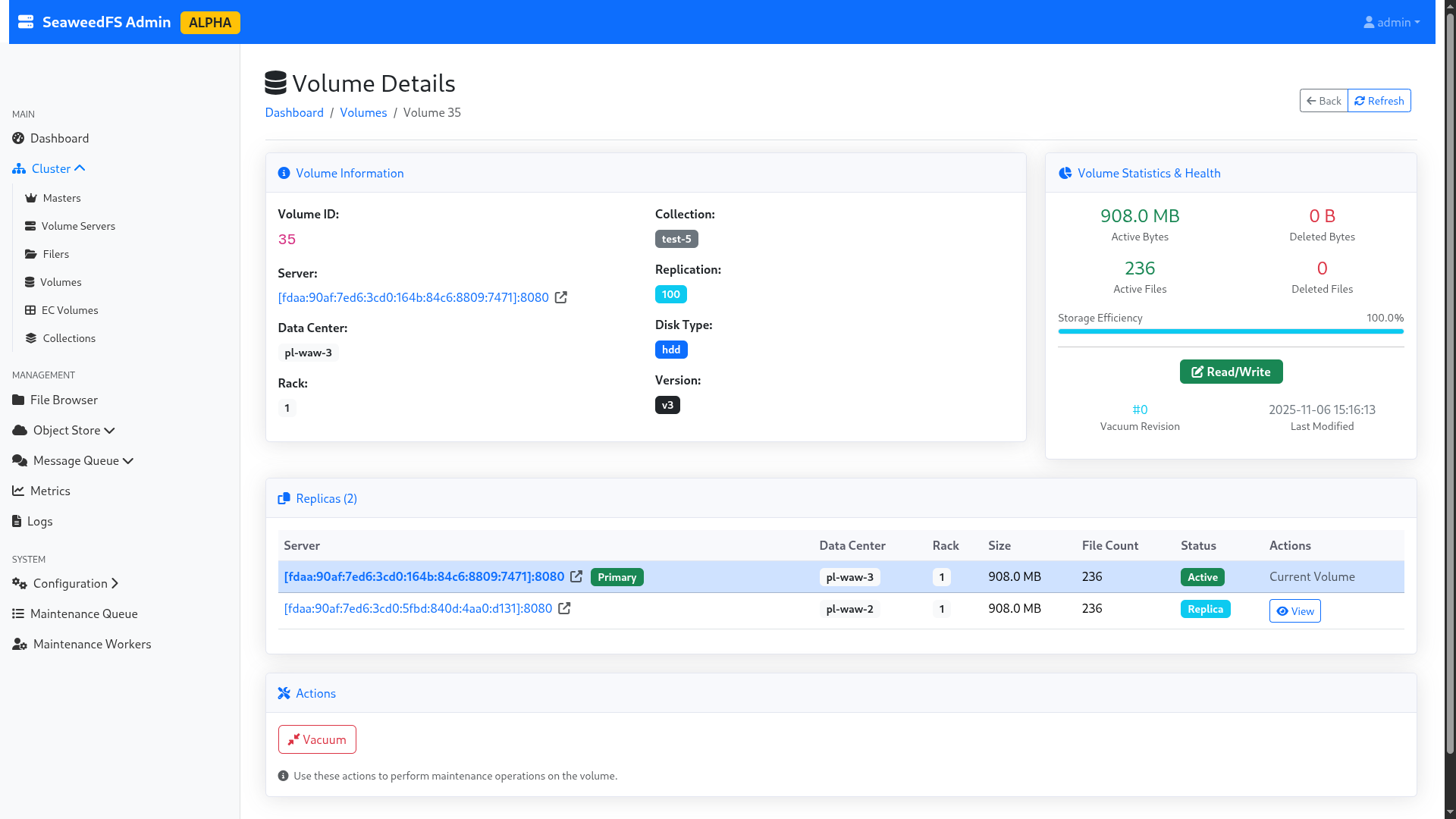The height and width of the screenshot is (819, 1456).
Task: Click the Storage Efficiency progress bar
Action: coord(1231,331)
